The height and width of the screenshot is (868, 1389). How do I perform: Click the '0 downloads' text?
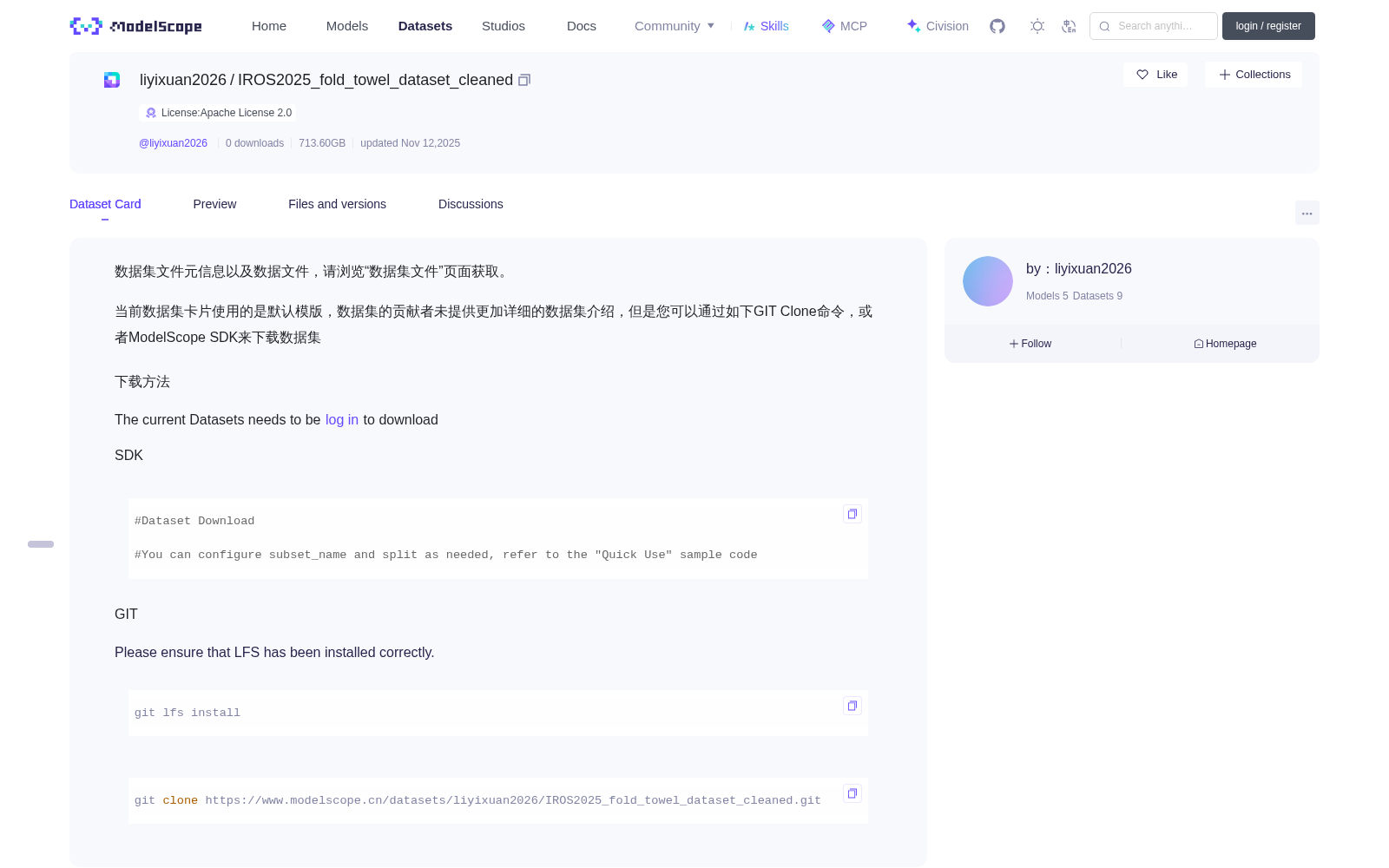point(254,143)
